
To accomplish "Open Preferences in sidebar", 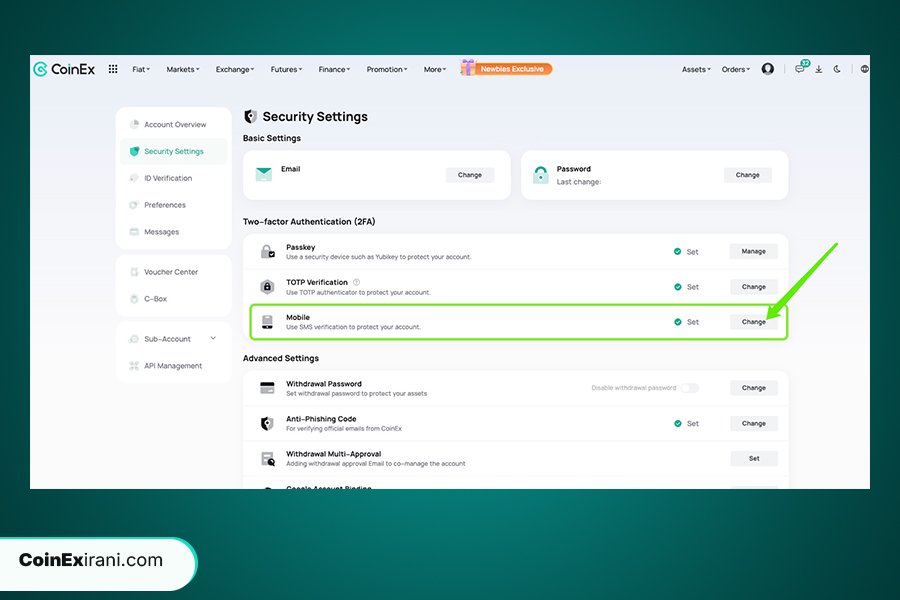I will (174, 205).
